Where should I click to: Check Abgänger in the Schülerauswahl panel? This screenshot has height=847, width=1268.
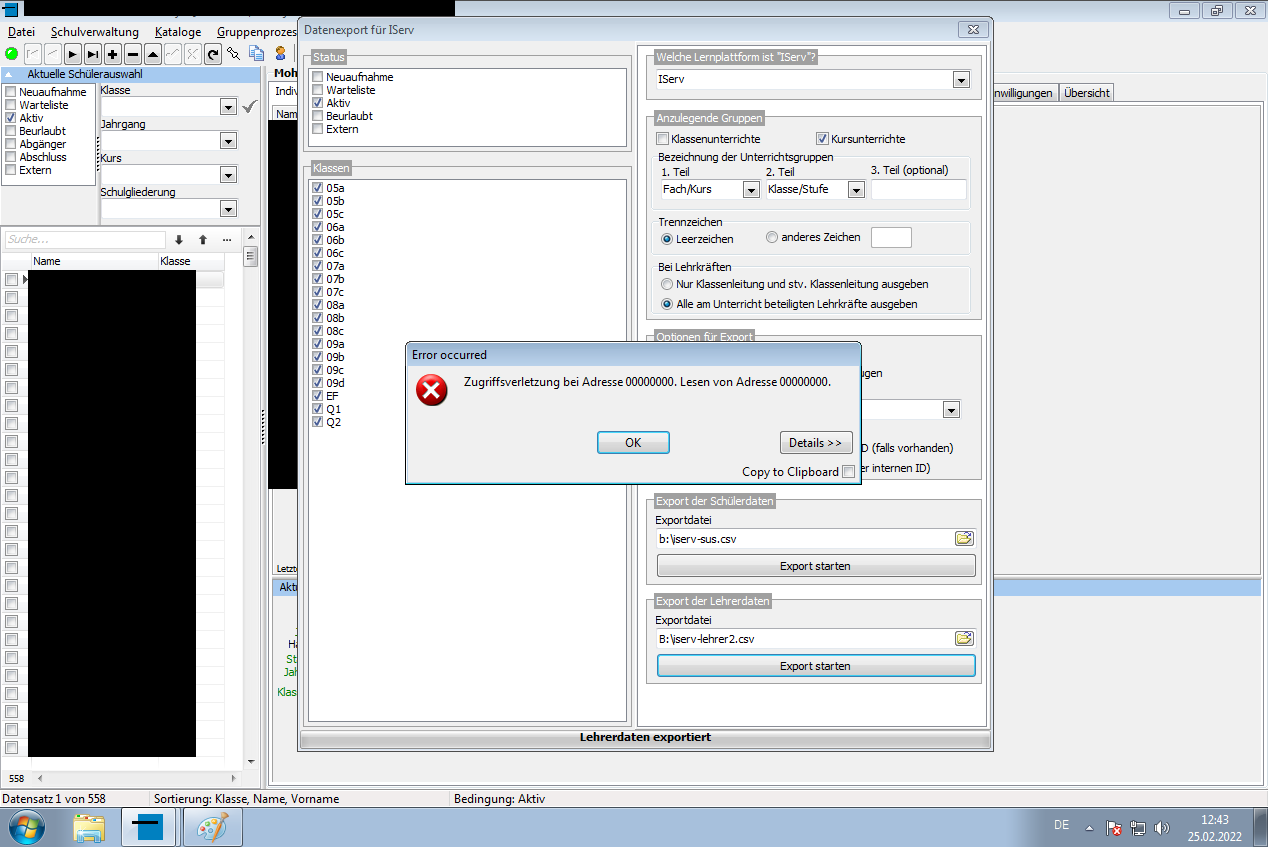click(x=11, y=144)
